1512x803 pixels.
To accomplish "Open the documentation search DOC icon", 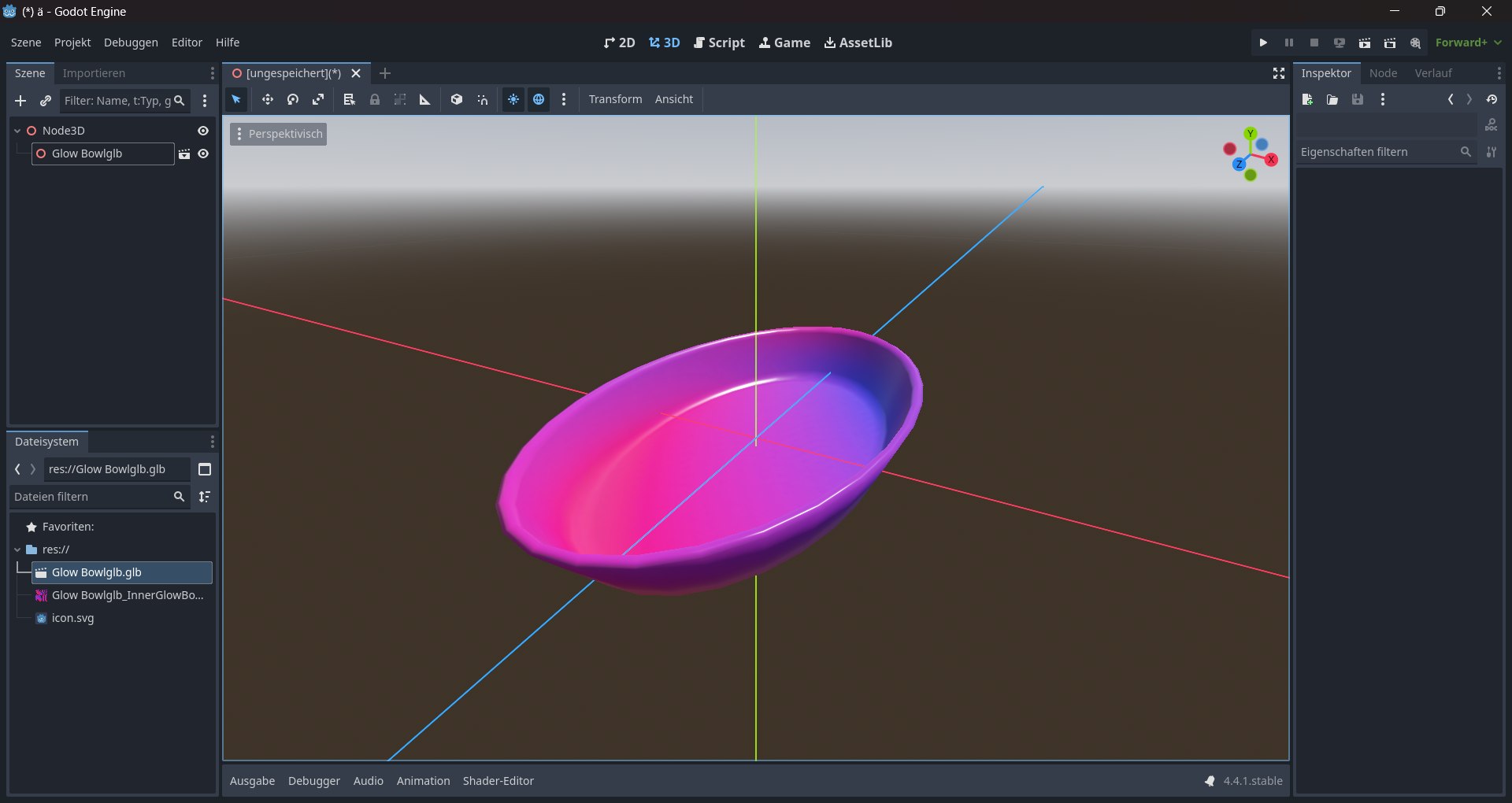I will (x=1491, y=124).
